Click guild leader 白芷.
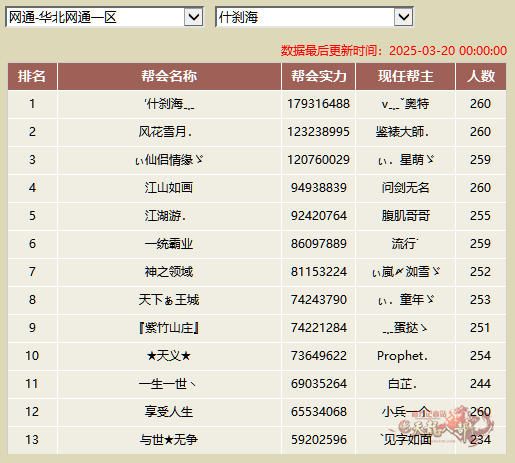515x463 pixels. click(402, 384)
